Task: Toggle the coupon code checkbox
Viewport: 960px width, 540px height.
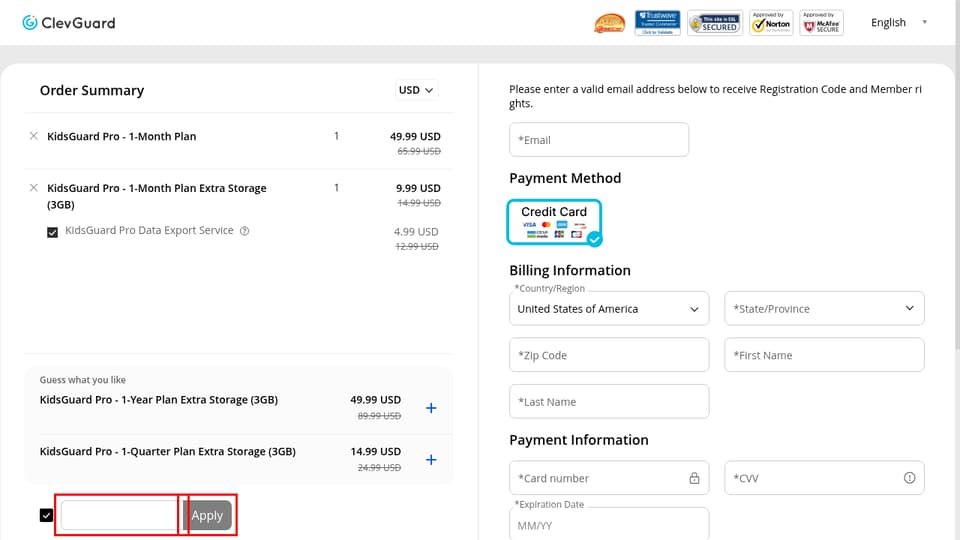Action: coord(47,515)
